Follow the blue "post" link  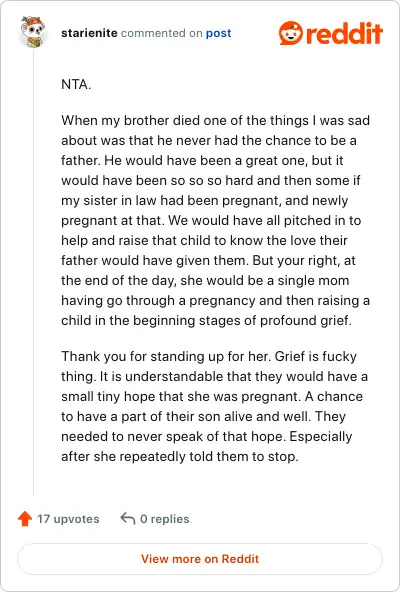[x=218, y=33]
